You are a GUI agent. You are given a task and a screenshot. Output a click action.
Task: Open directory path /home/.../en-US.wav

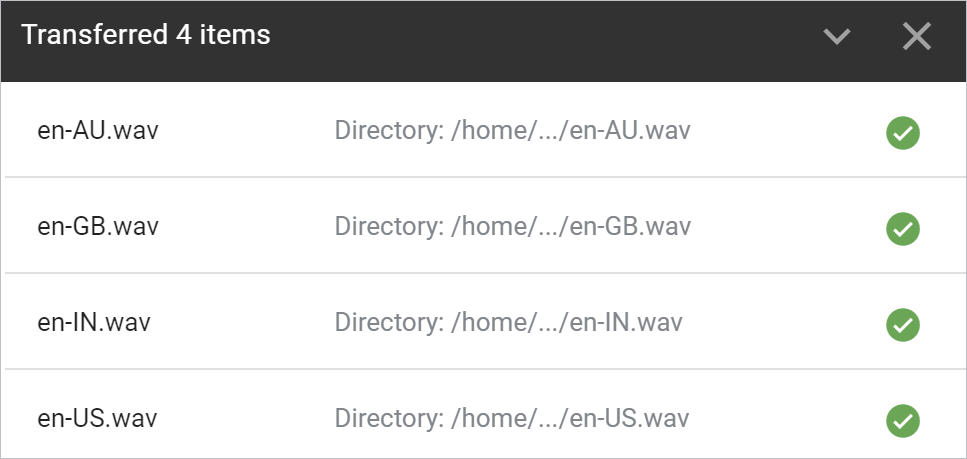[512, 418]
